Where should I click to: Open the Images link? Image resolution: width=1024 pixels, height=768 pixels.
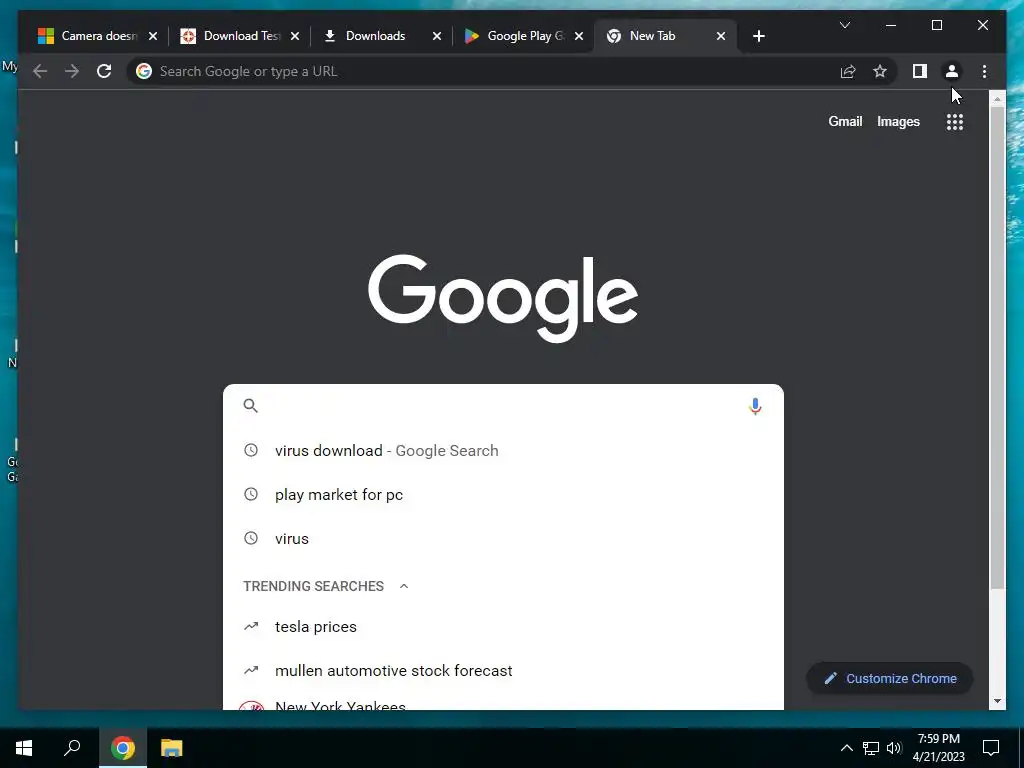[x=898, y=121]
